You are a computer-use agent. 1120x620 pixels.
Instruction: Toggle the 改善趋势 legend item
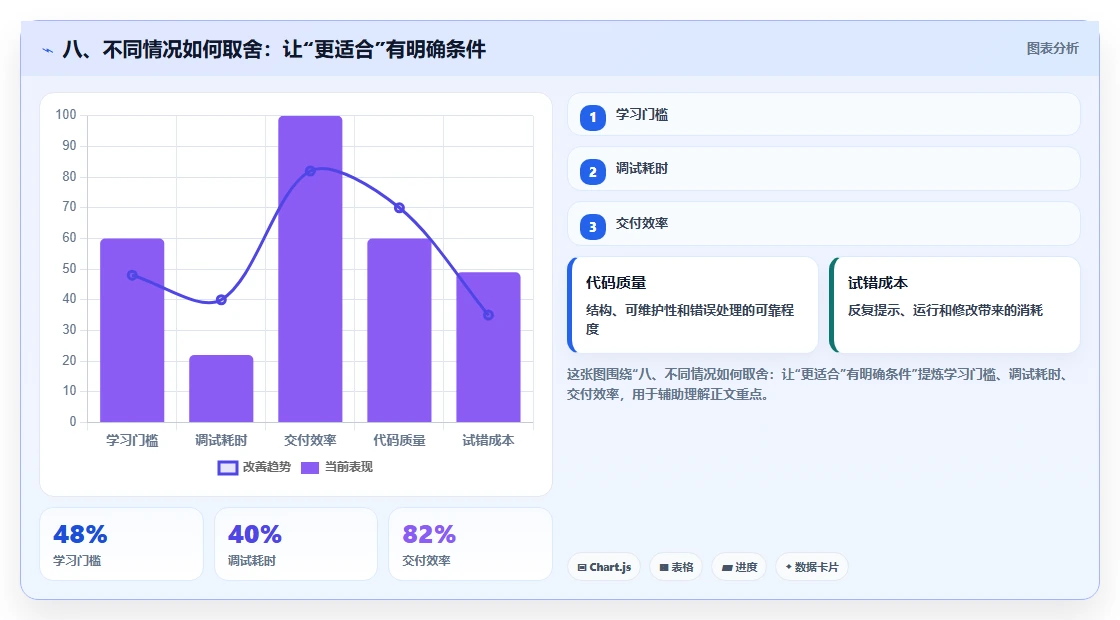click(254, 467)
